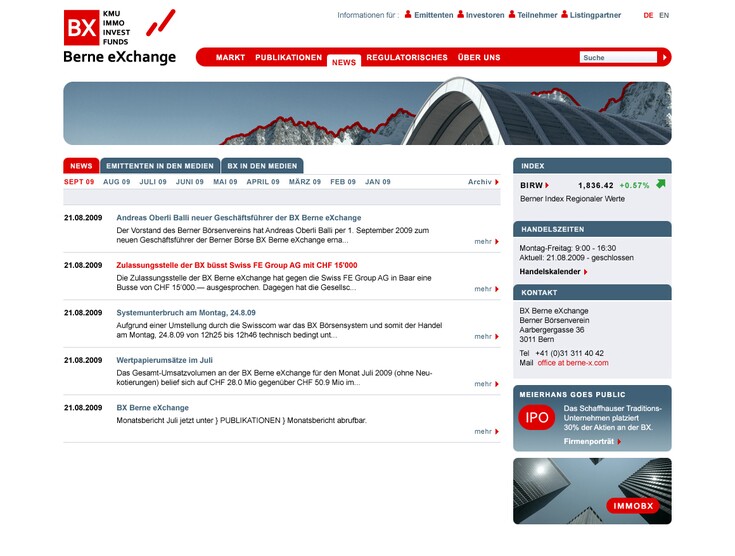
Task: Switch to BX IN DEN MEDIEN tab
Action: [x=262, y=166]
